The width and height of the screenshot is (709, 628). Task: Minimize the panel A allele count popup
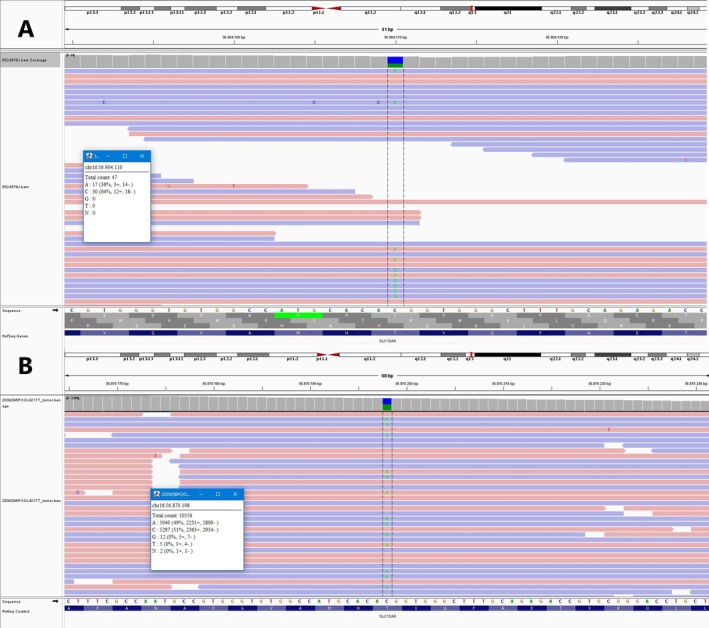[x=108, y=156]
